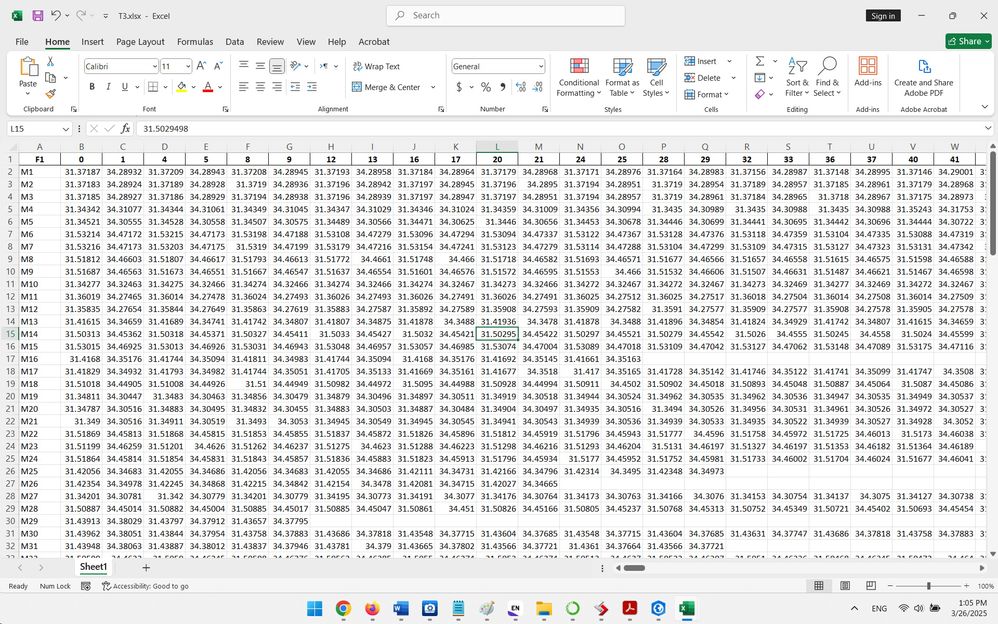Toggle Center horizontal alignment
Viewport: 998px width, 624px height.
click(260, 87)
